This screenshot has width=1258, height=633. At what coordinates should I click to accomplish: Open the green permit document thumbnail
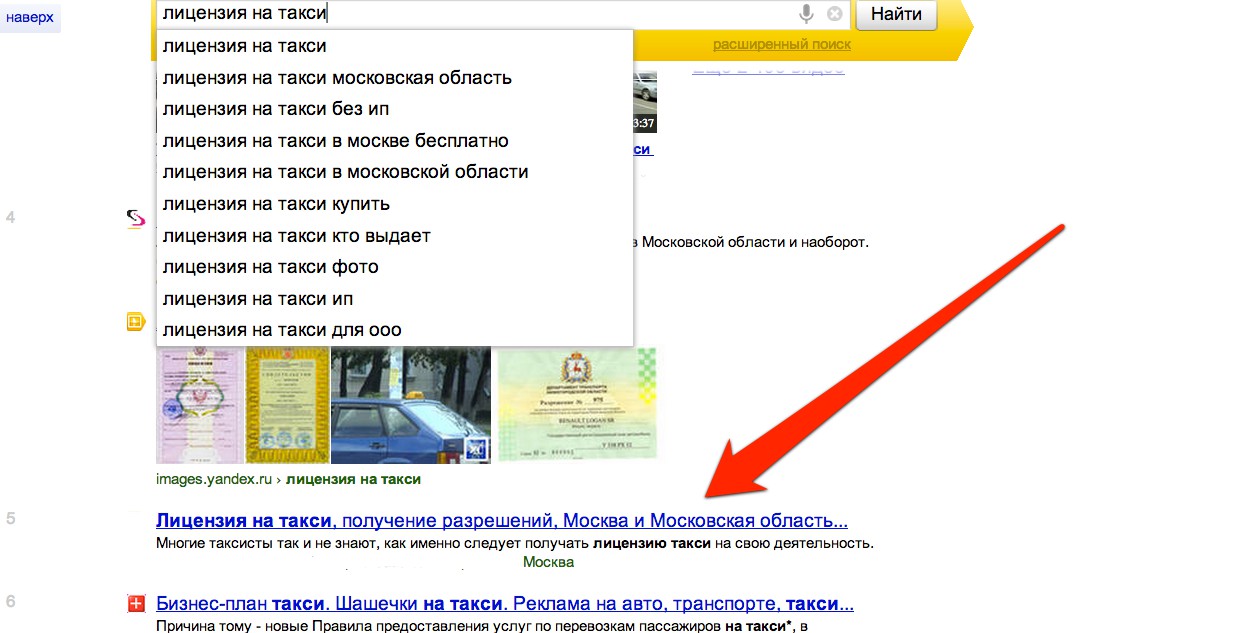tap(577, 404)
